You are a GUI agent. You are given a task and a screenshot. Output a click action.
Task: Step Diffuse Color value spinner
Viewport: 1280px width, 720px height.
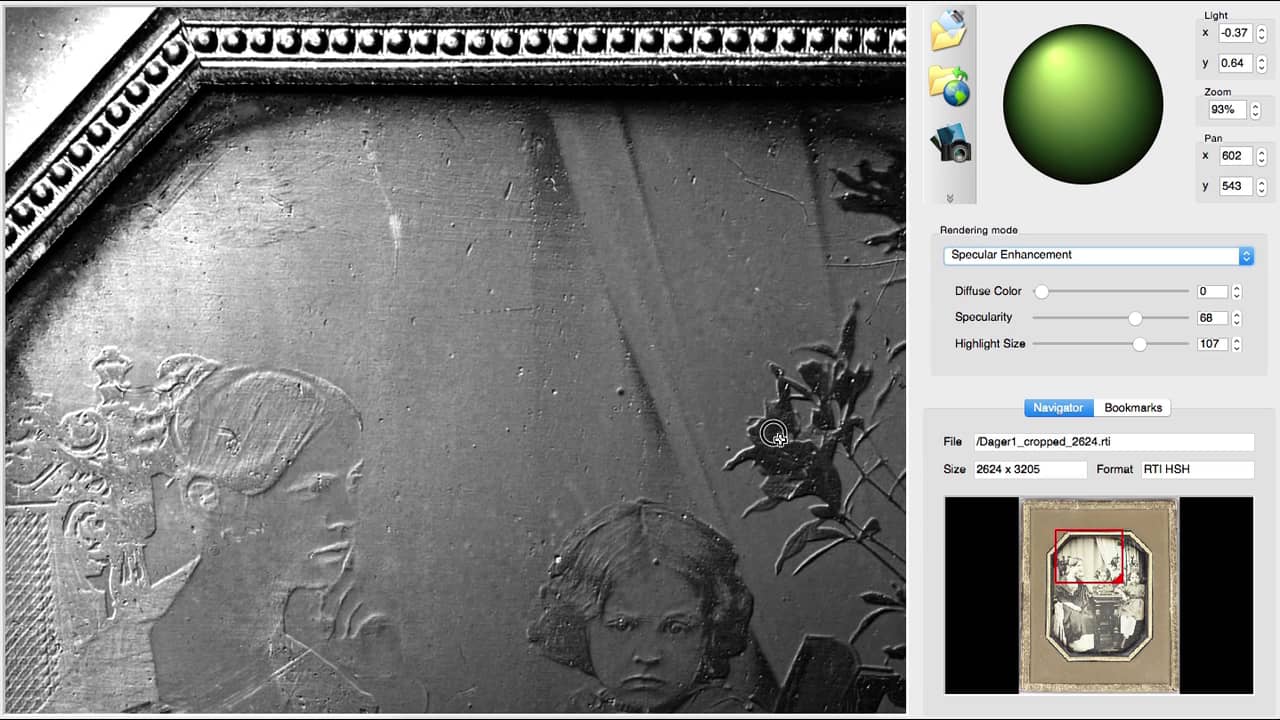tap(1236, 291)
